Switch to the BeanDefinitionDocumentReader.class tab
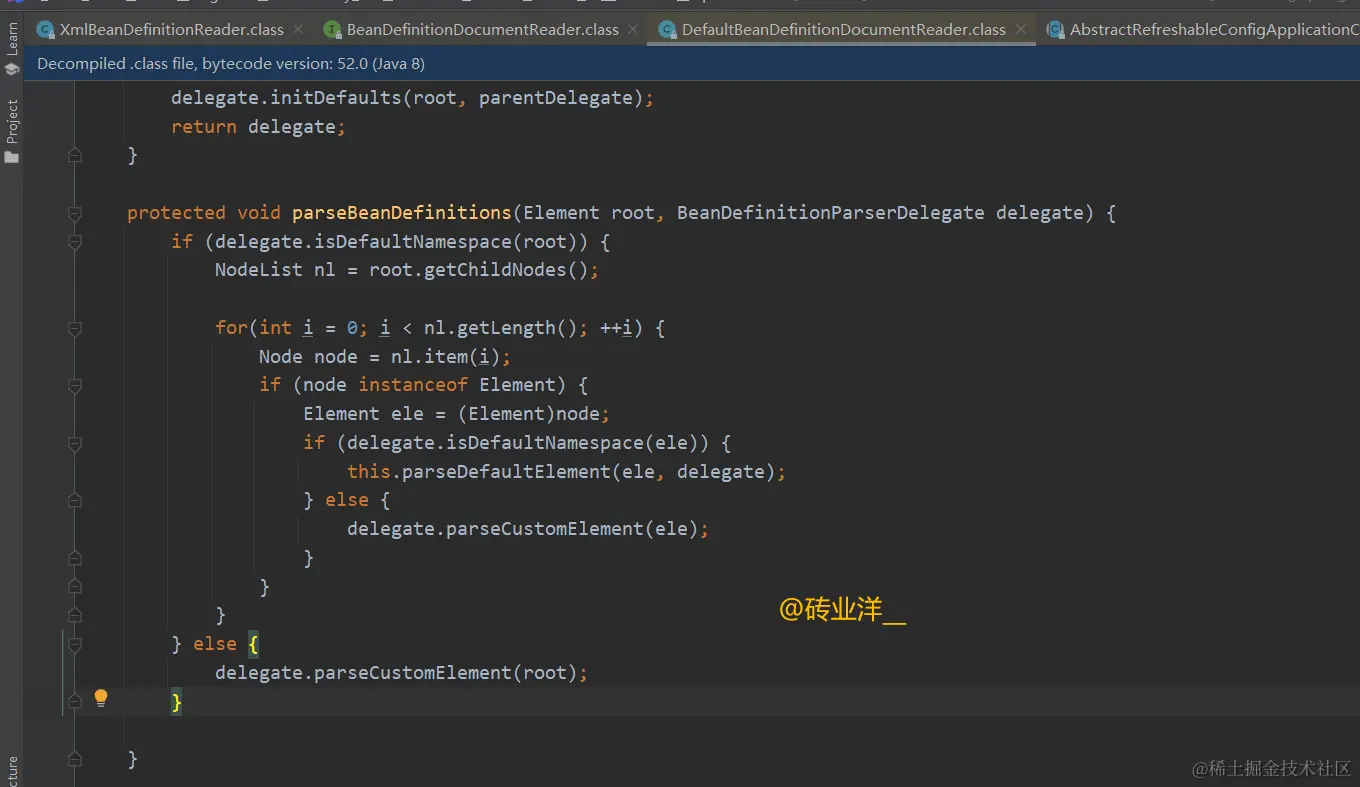Viewport: 1360px width, 787px height. pos(482,30)
